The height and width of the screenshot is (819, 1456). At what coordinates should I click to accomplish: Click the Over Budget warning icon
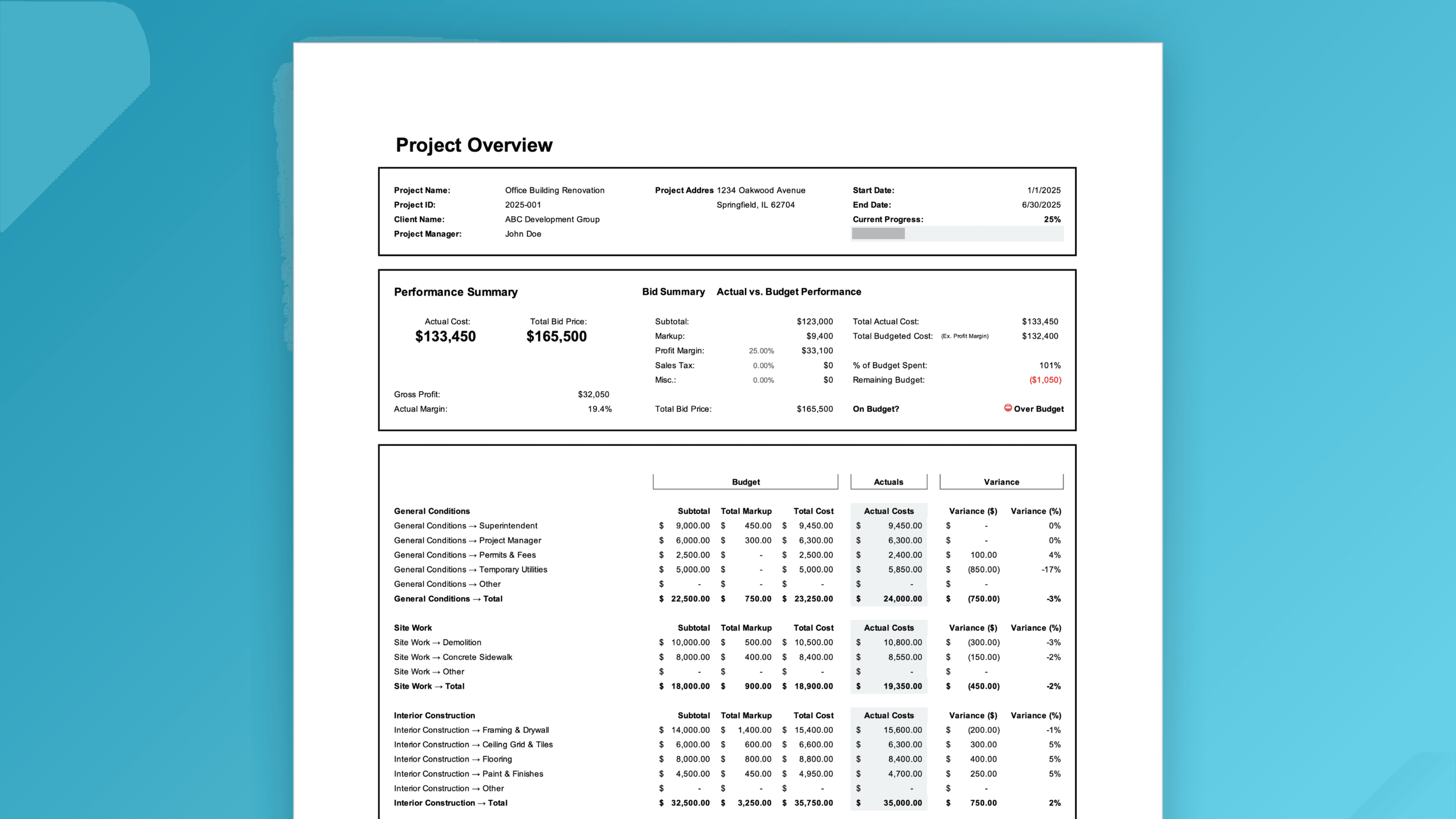[x=1008, y=409]
